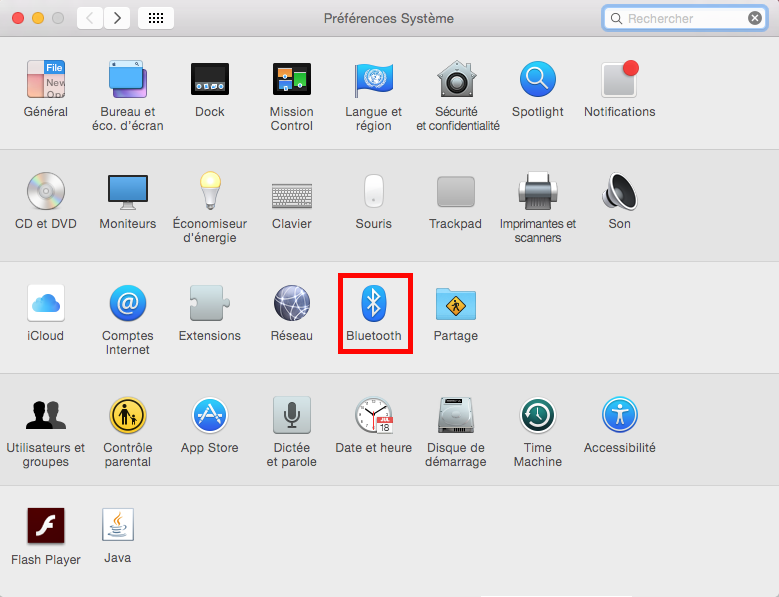779x597 pixels.
Task: Click the back navigation arrow
Action: (90, 18)
